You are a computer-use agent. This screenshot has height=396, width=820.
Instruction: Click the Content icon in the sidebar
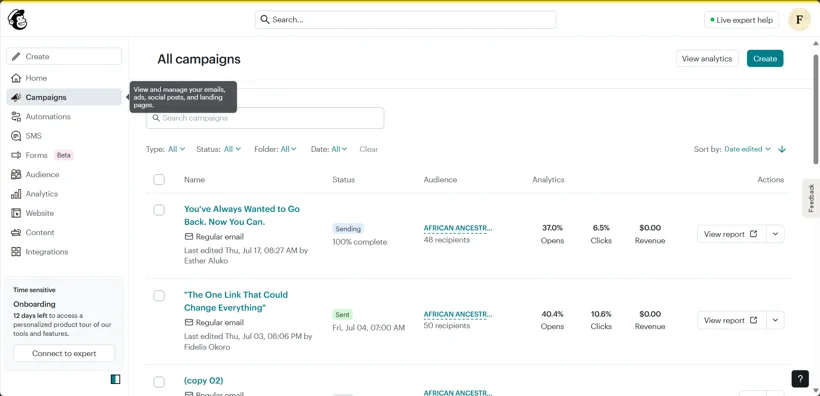coord(16,233)
